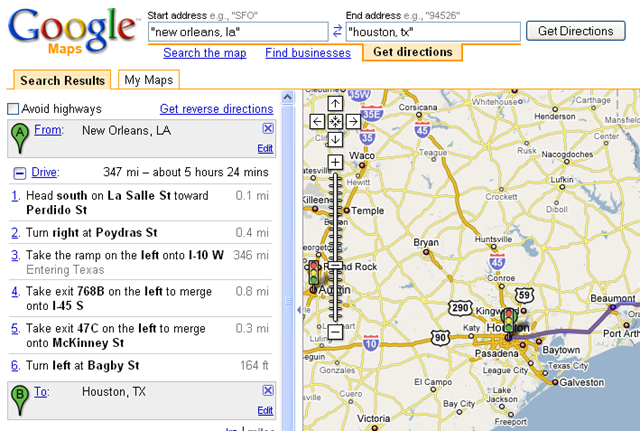Collapse the Drive steps section

[x=19, y=173]
